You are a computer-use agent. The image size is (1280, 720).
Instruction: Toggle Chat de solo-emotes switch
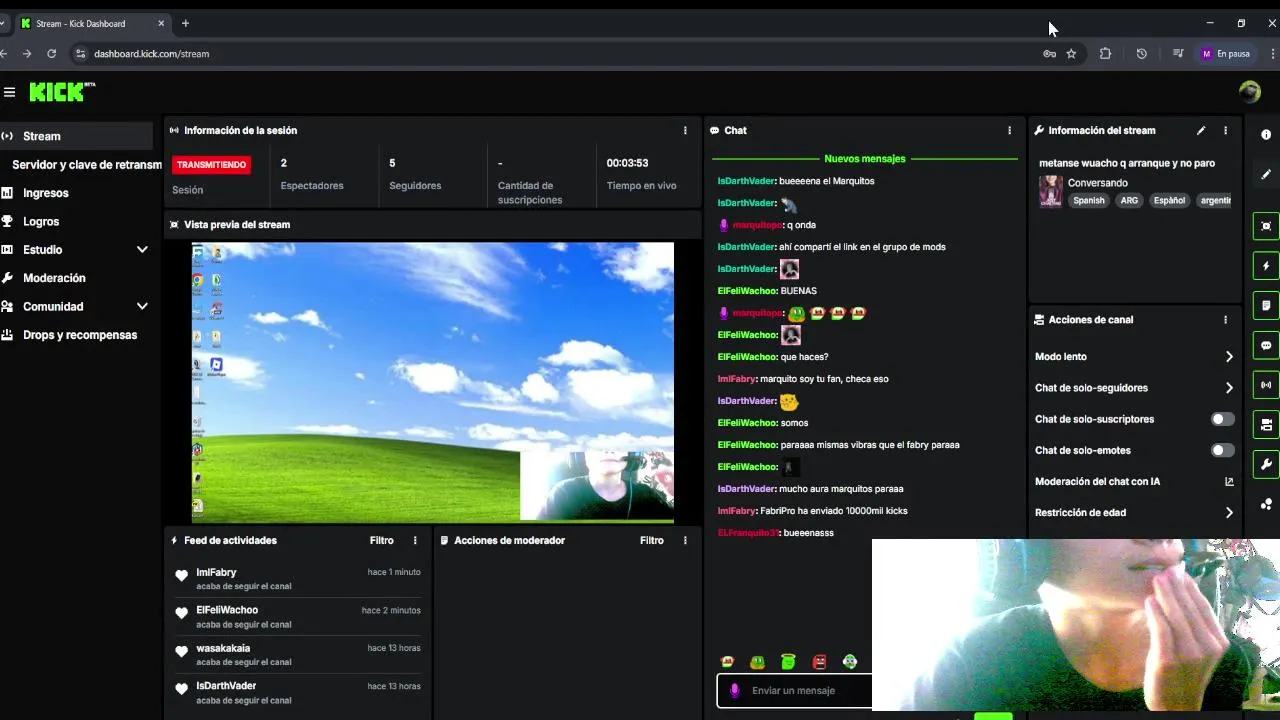[x=1222, y=450]
